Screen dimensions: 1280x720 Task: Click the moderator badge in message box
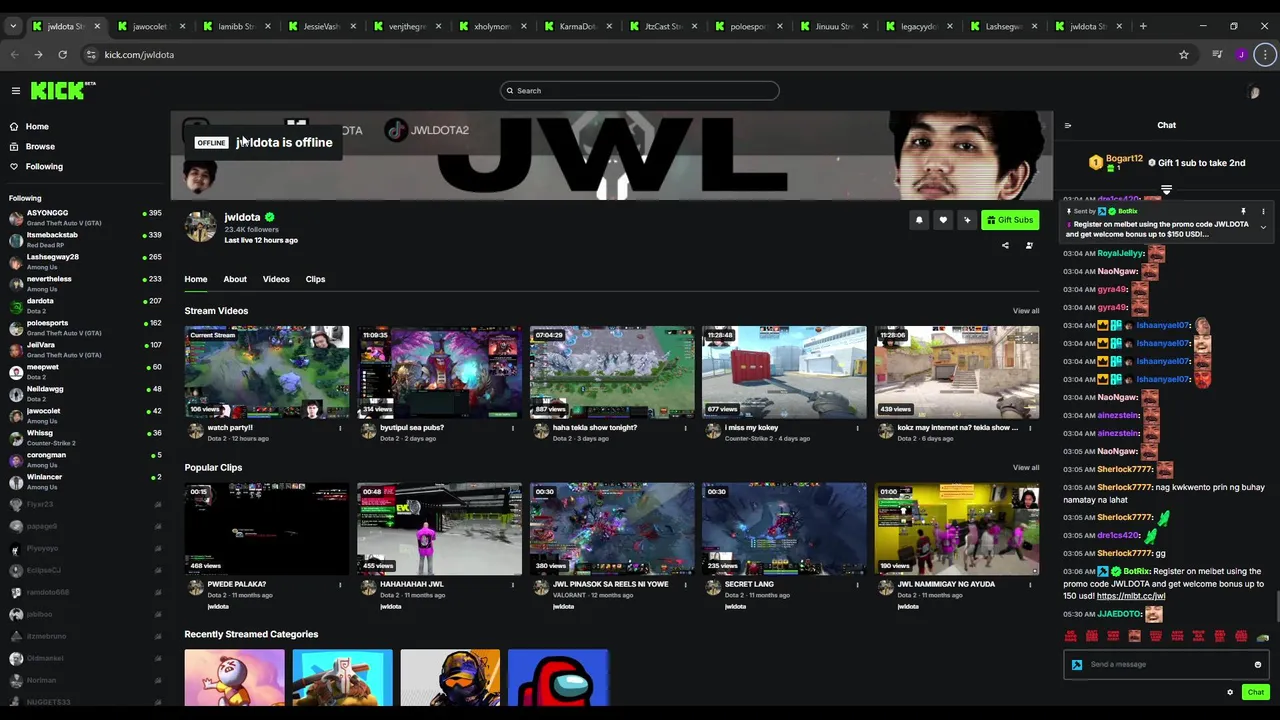1077,665
